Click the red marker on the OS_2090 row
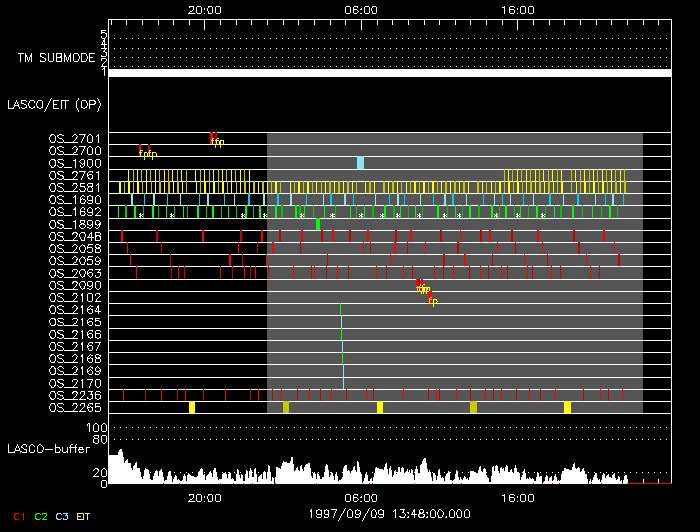 (x=420, y=284)
